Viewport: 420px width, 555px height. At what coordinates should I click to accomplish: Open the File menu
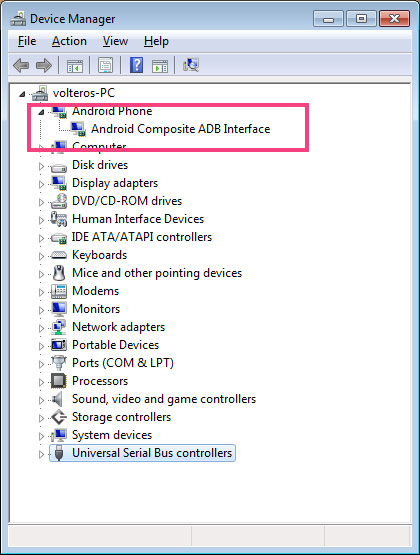pos(27,41)
